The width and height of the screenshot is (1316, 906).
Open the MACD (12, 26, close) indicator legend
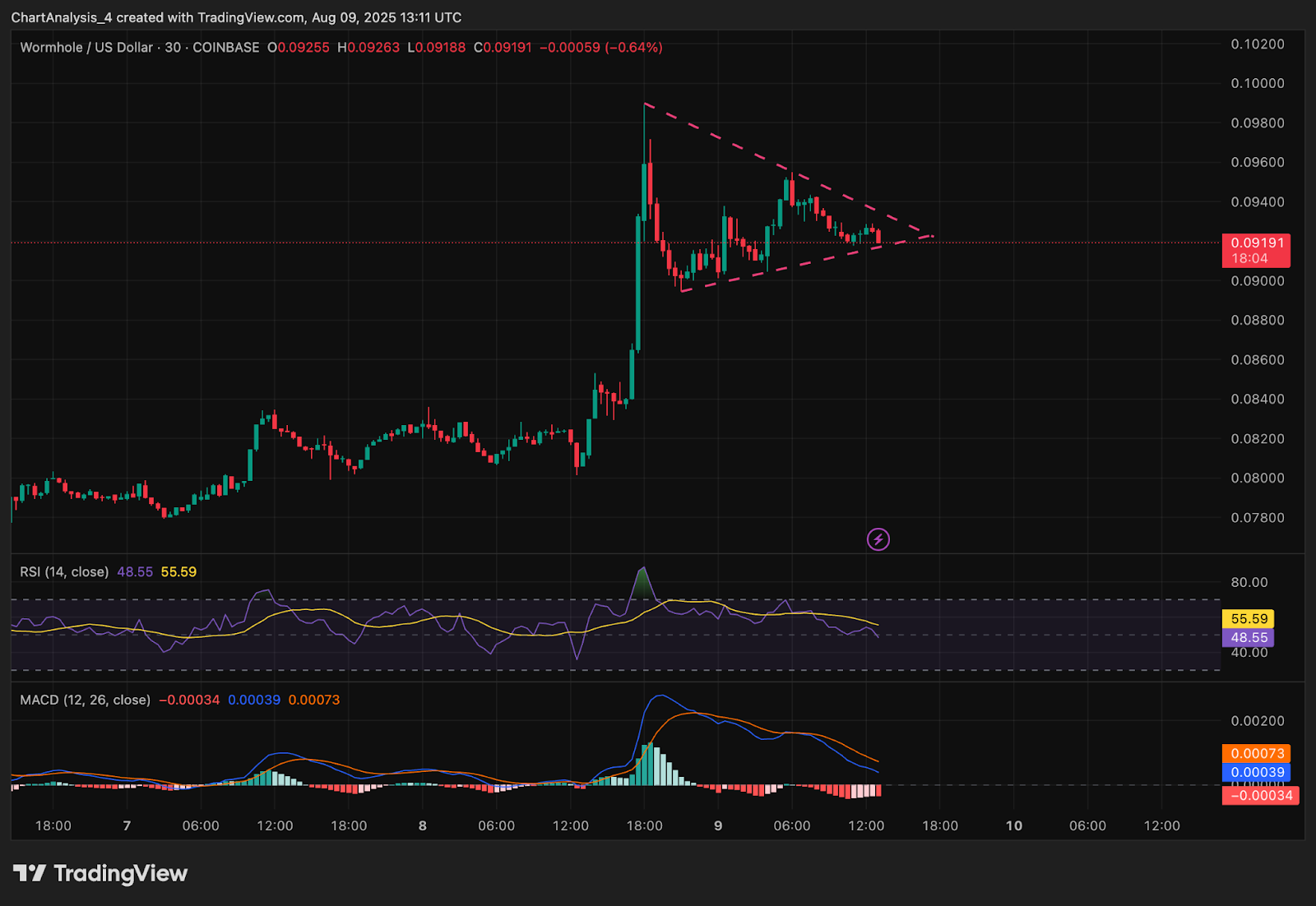coord(86,700)
